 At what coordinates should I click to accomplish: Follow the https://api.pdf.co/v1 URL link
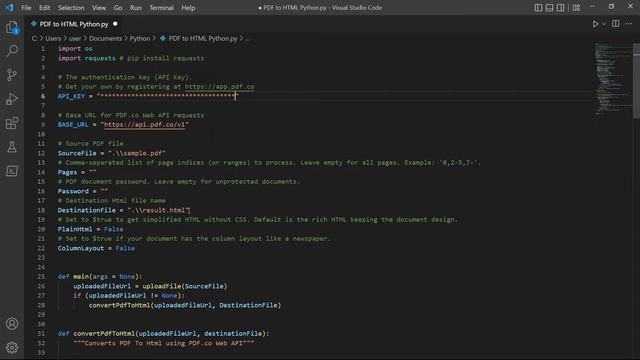(144, 124)
